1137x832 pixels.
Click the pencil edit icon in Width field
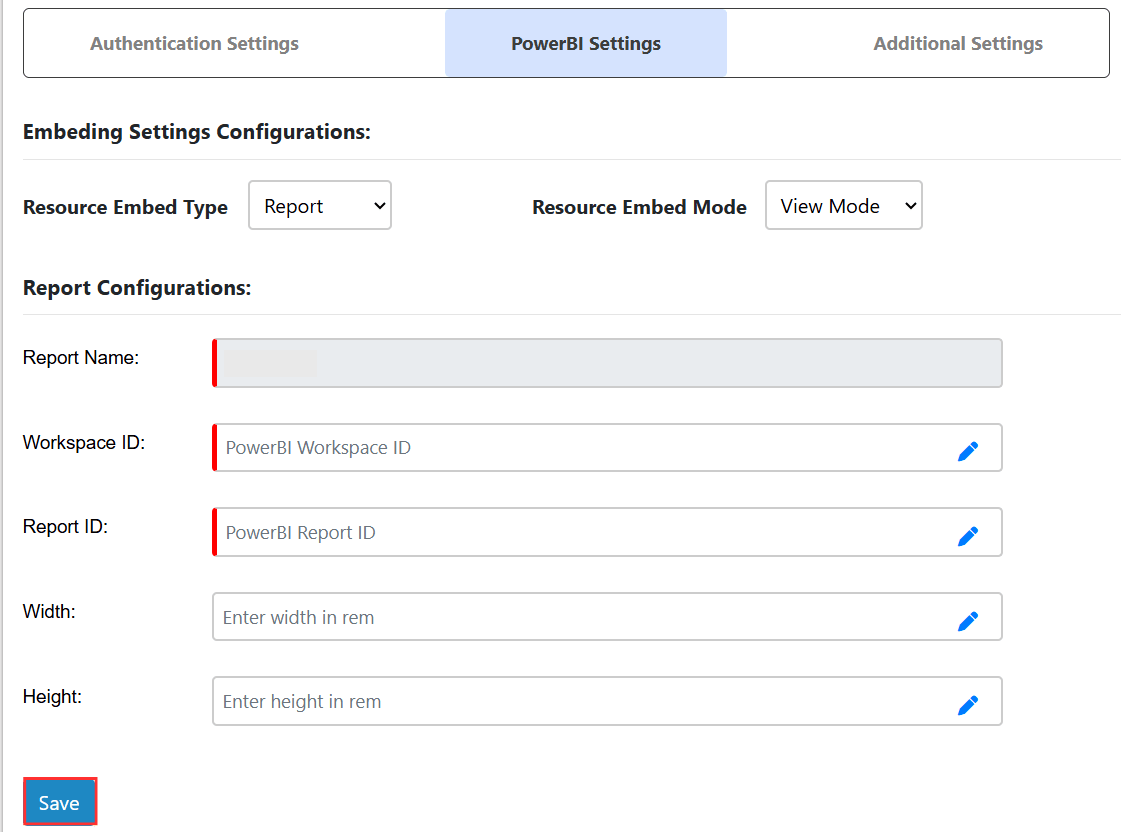point(967,621)
